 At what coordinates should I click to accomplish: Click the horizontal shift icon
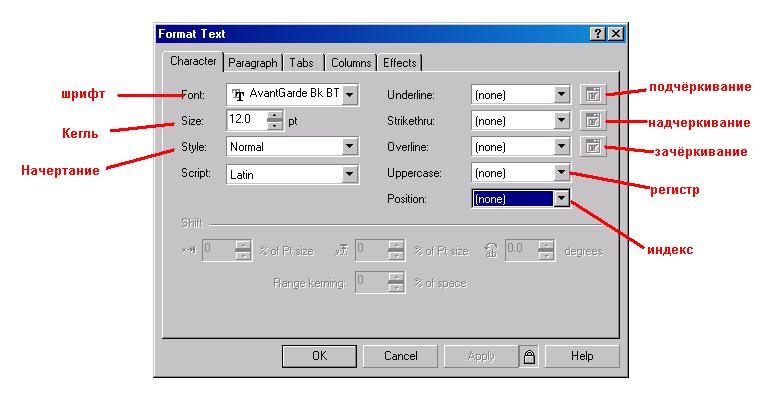click(188, 251)
